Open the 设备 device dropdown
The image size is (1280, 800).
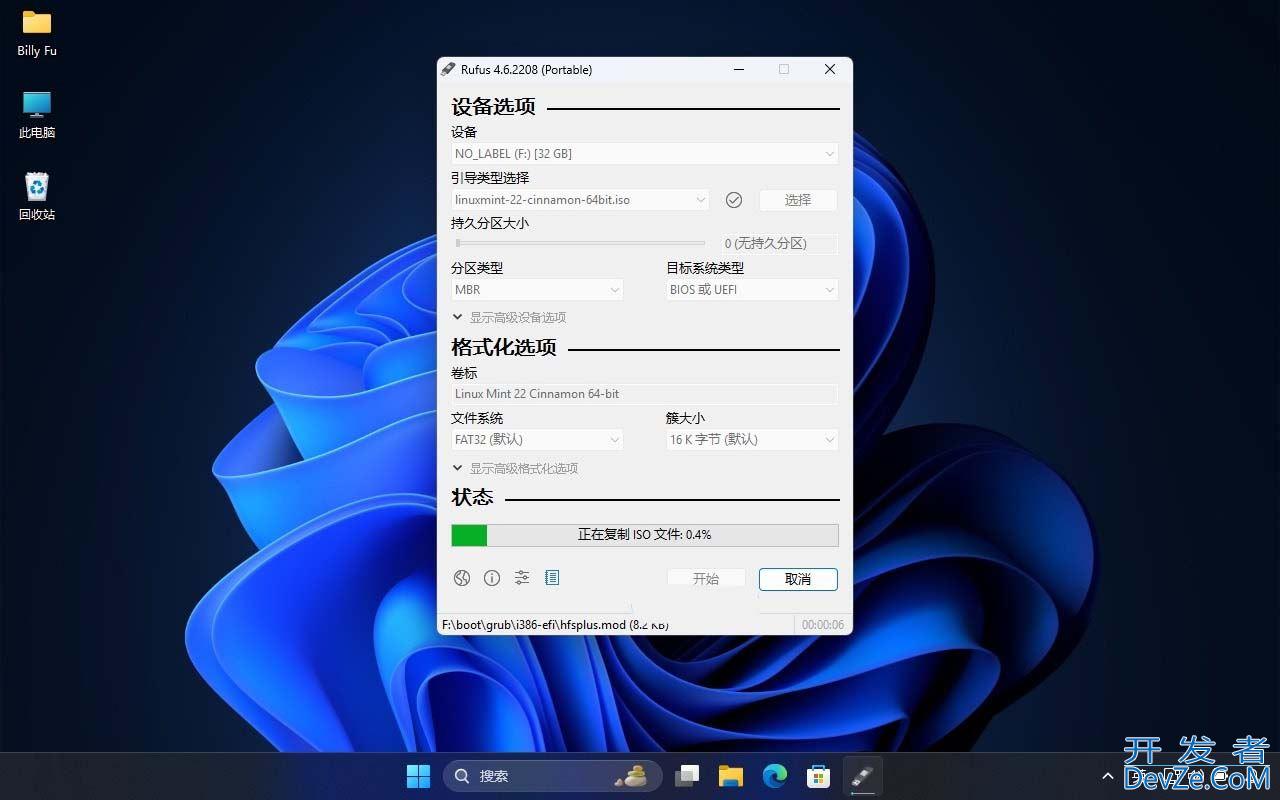645,154
